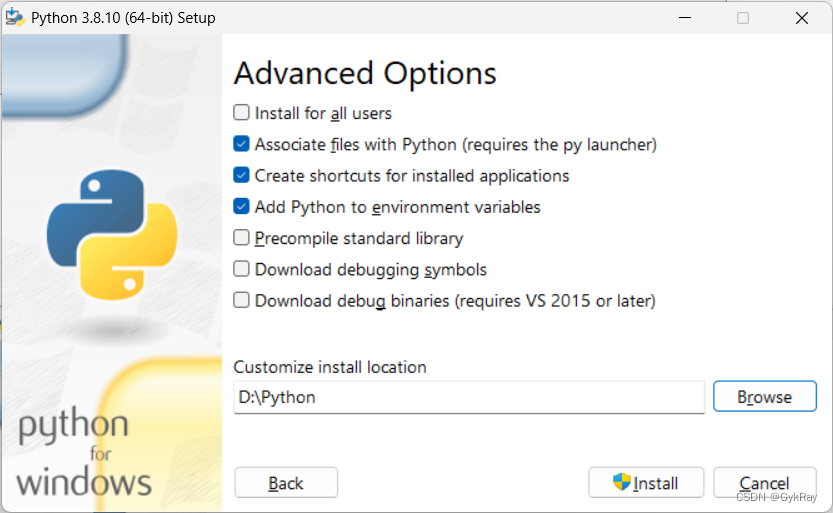The height and width of the screenshot is (513, 833).
Task: Enable Download debugging symbols checkbox
Action: pyautogui.click(x=241, y=269)
